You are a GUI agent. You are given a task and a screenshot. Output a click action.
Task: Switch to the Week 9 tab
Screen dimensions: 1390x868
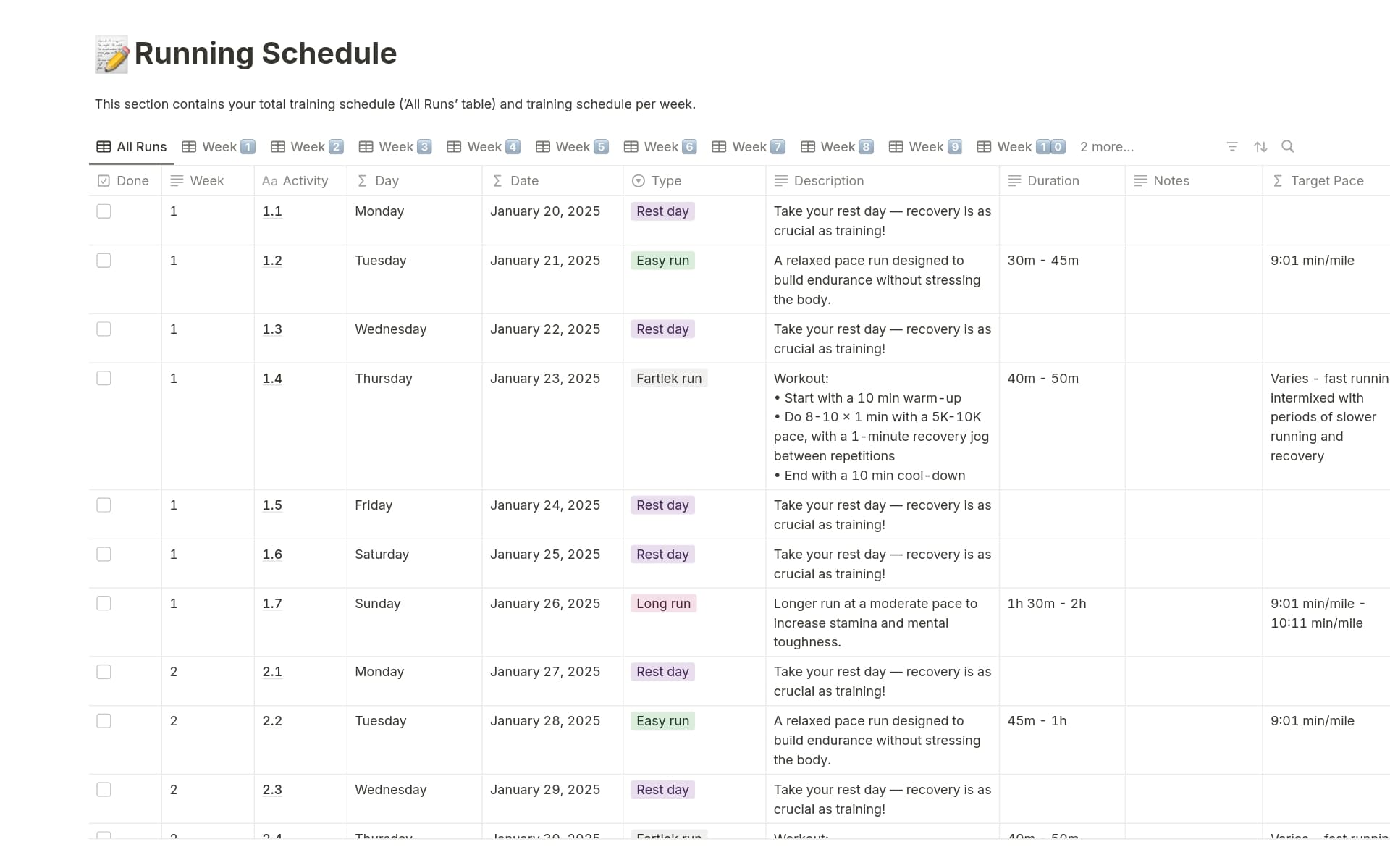pyautogui.click(x=925, y=147)
